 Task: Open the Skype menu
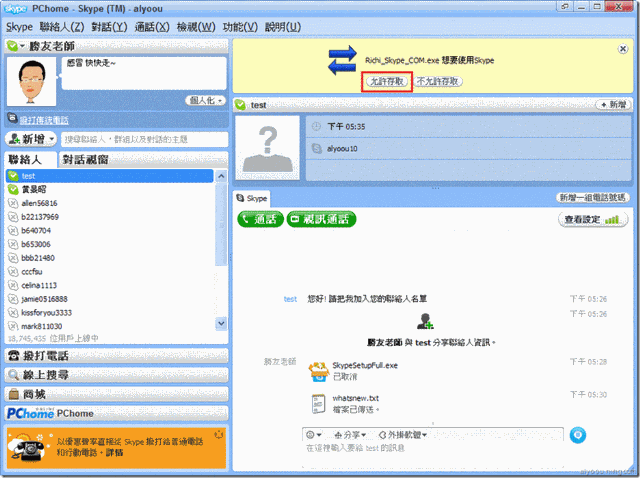[19, 27]
